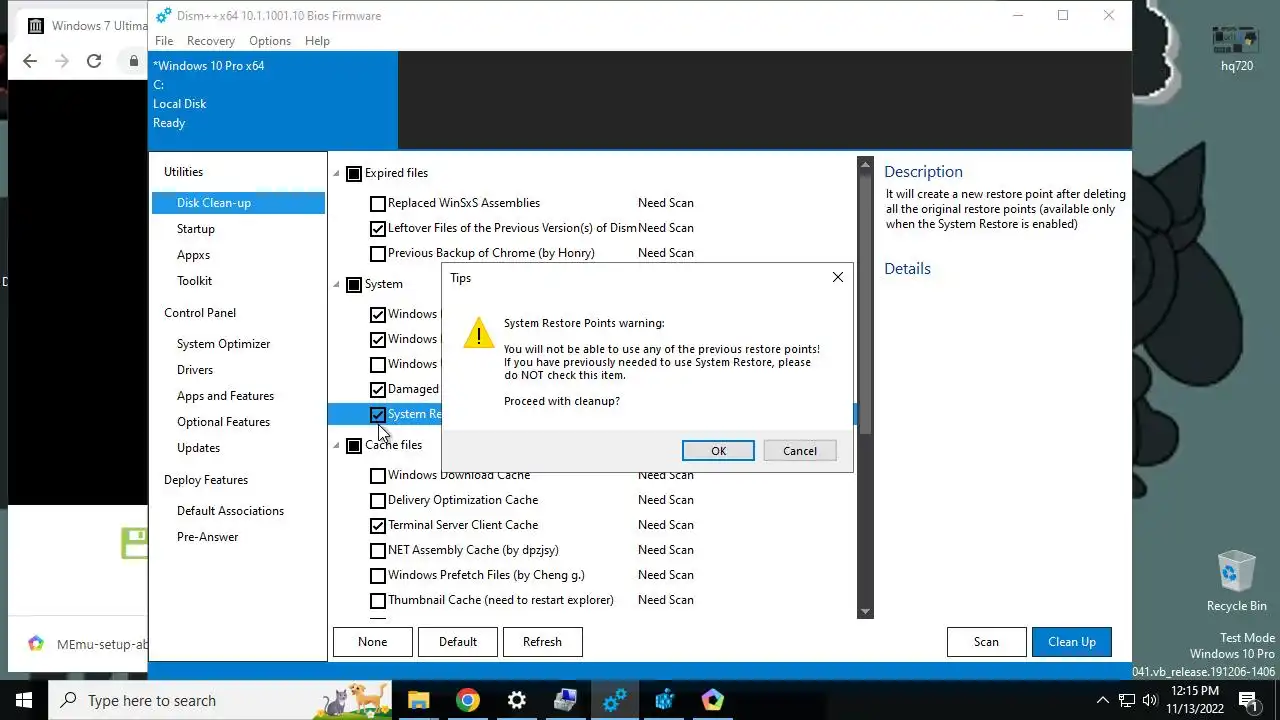
Task: Collapse the System group
Action: pyautogui.click(x=337, y=284)
